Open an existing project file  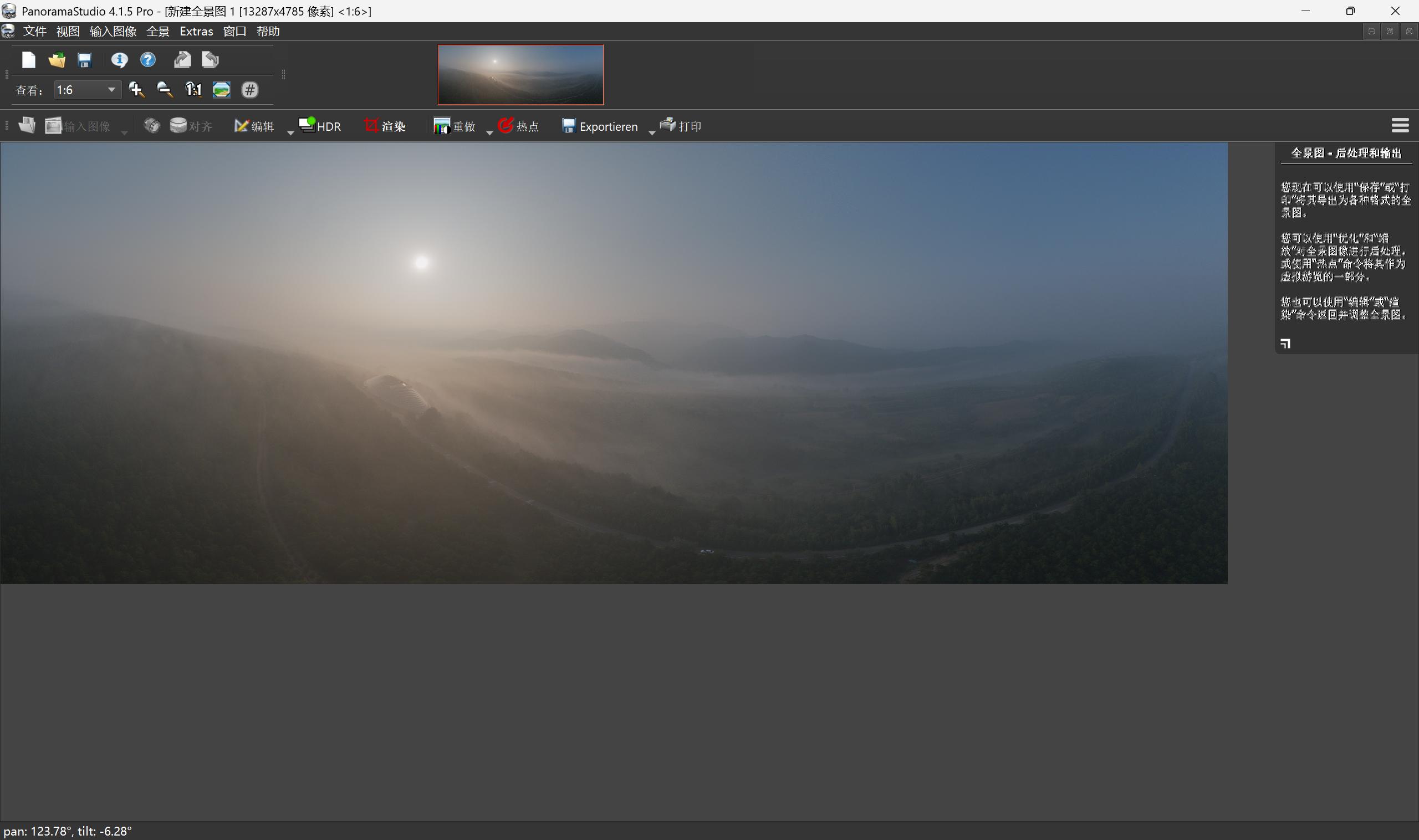pos(56,59)
